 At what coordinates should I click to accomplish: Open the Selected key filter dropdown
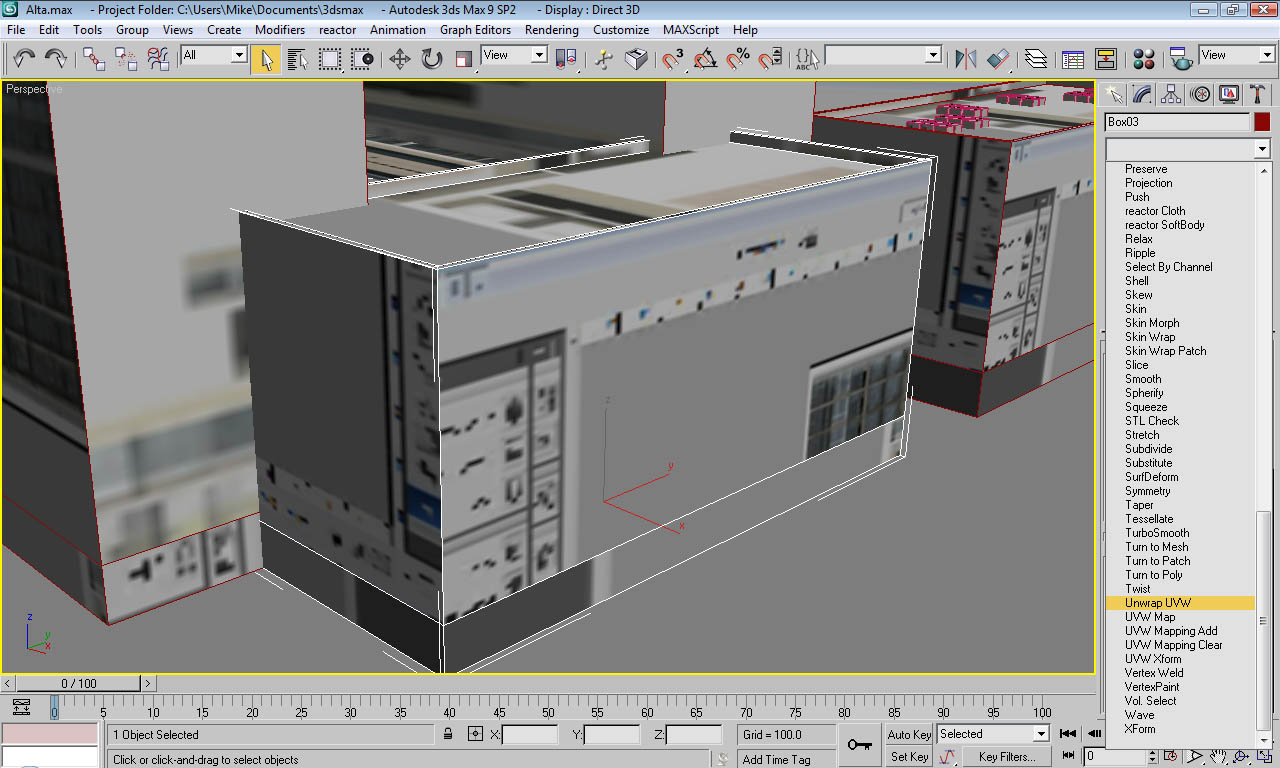[x=1040, y=734]
